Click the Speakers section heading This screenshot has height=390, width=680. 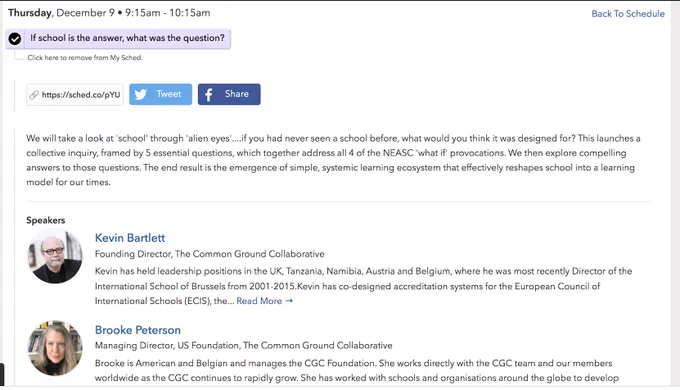point(46,220)
